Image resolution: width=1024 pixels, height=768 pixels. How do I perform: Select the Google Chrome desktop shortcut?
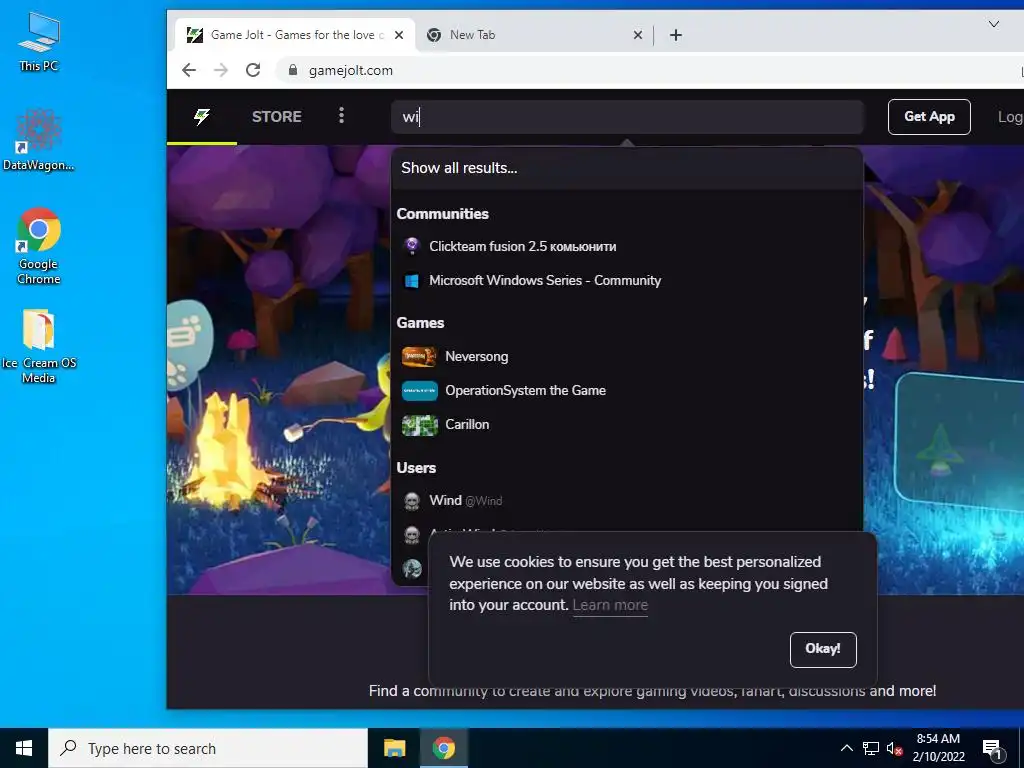[x=39, y=246]
